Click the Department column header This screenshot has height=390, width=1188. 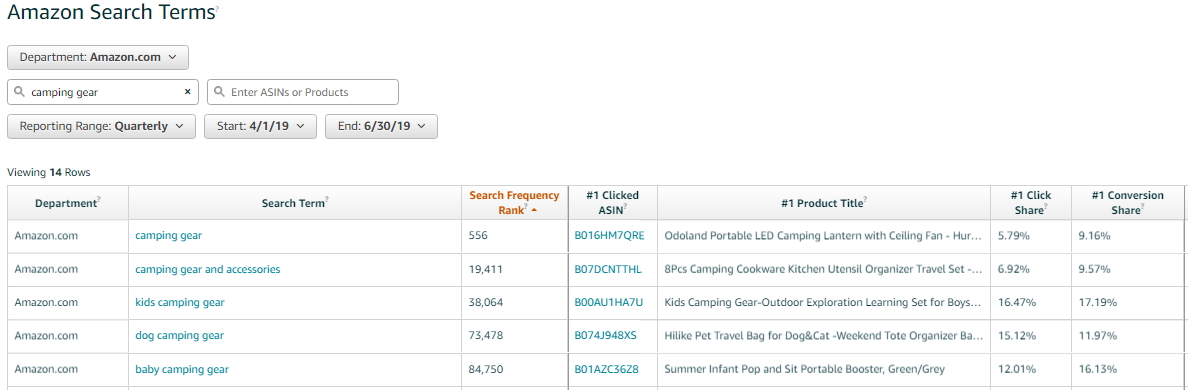coord(66,203)
